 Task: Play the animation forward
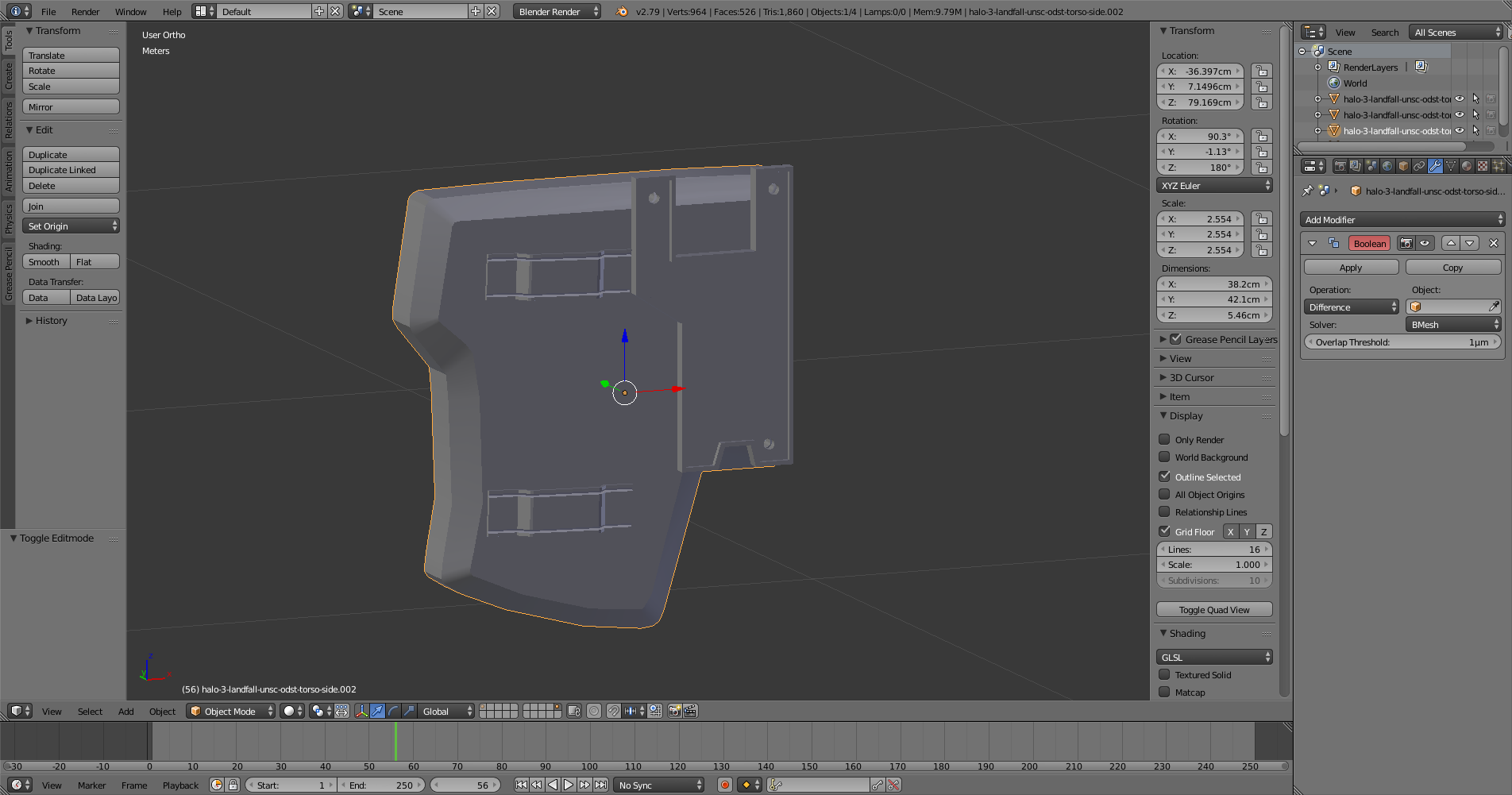click(x=569, y=785)
